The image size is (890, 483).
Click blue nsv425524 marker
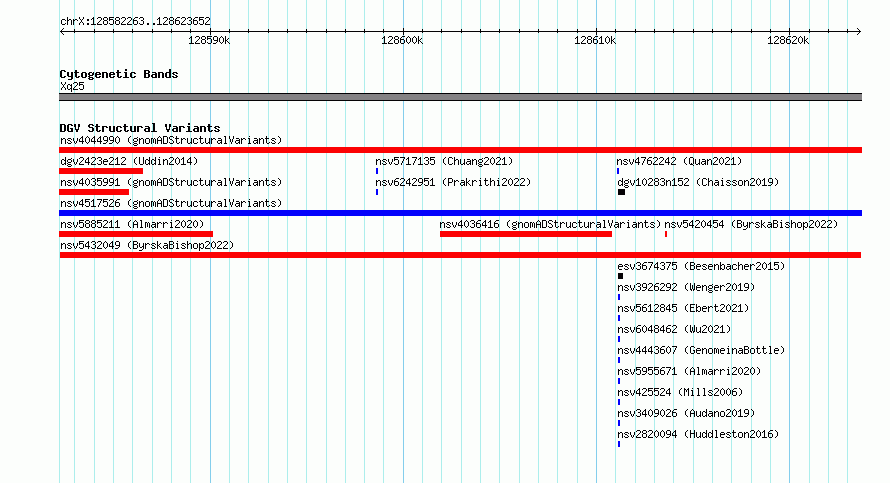tap(619, 402)
